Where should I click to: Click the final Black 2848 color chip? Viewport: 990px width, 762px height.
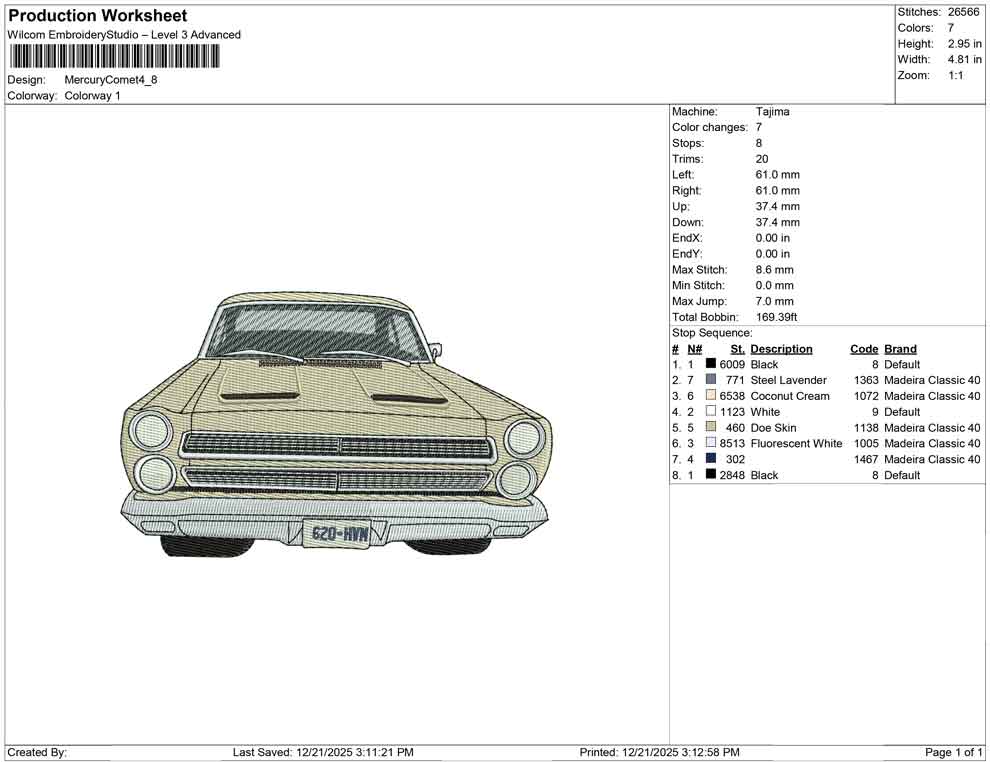coord(714,475)
